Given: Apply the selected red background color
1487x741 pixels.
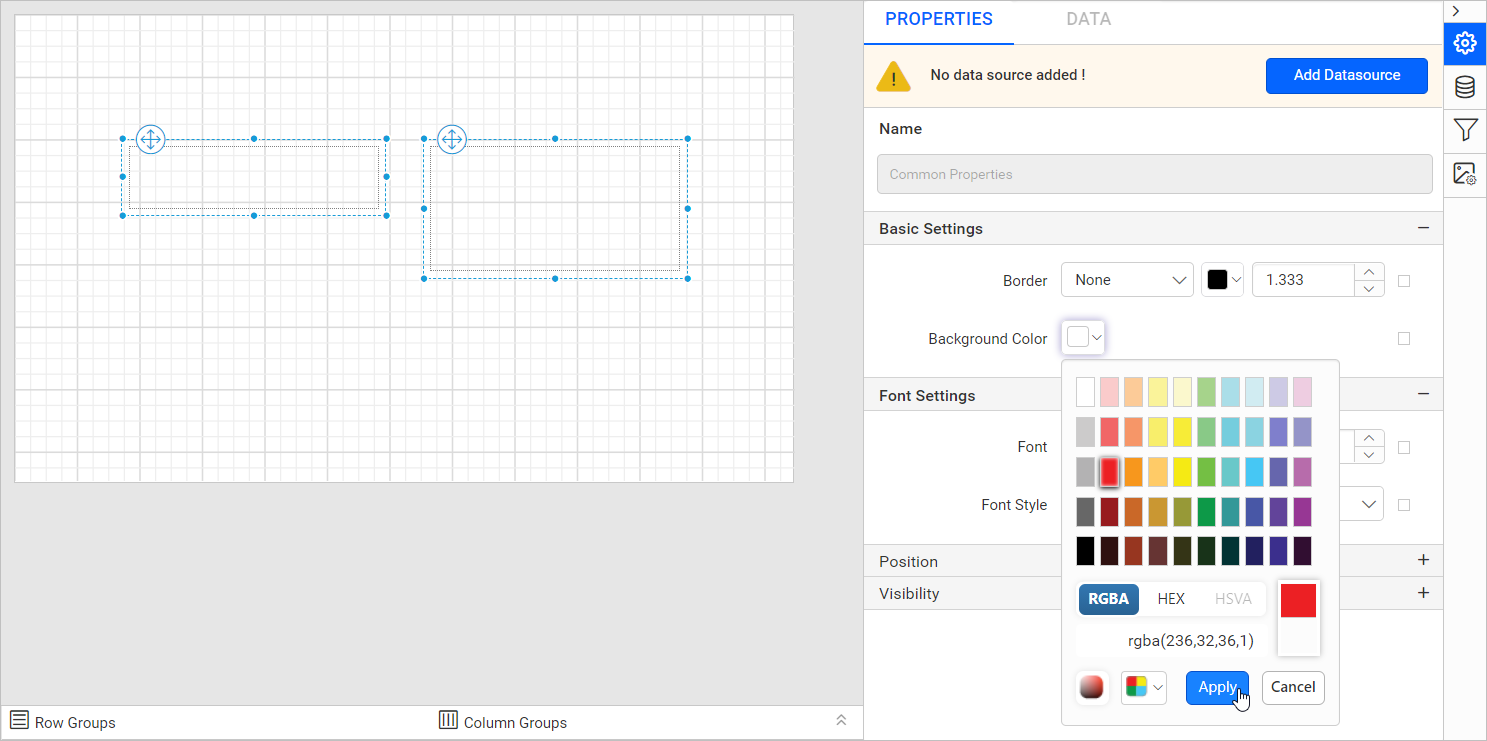Looking at the screenshot, I should (1216, 687).
